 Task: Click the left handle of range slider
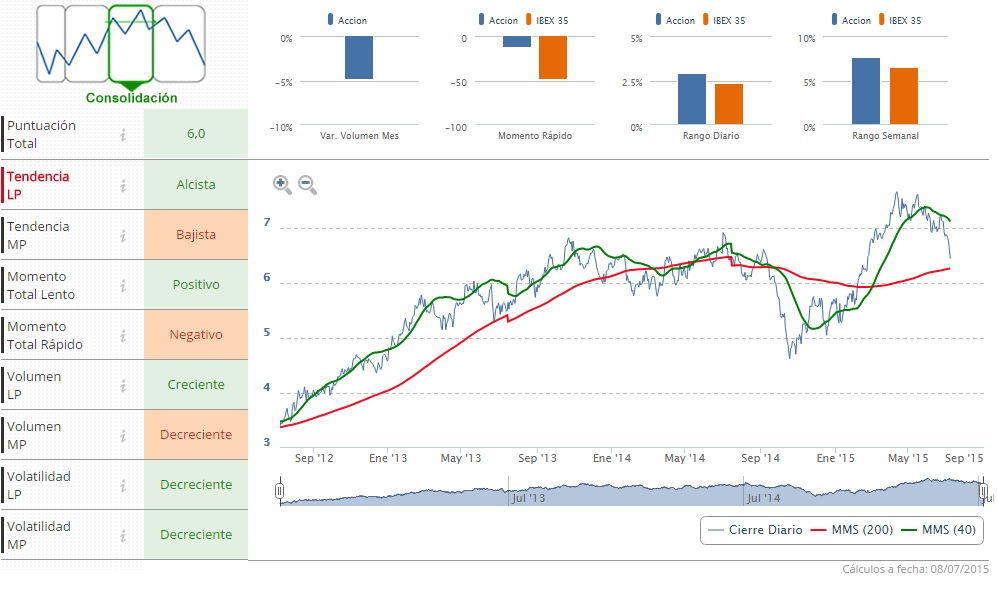coord(280,491)
